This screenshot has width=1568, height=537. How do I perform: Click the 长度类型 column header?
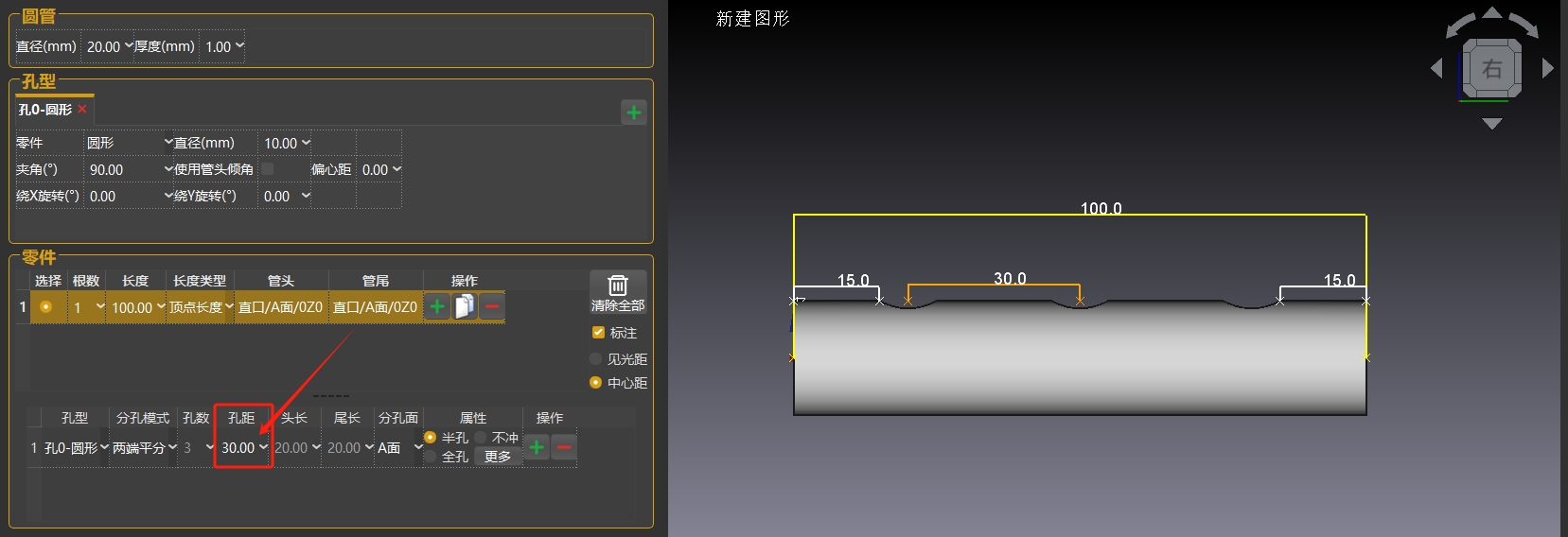coord(200,281)
